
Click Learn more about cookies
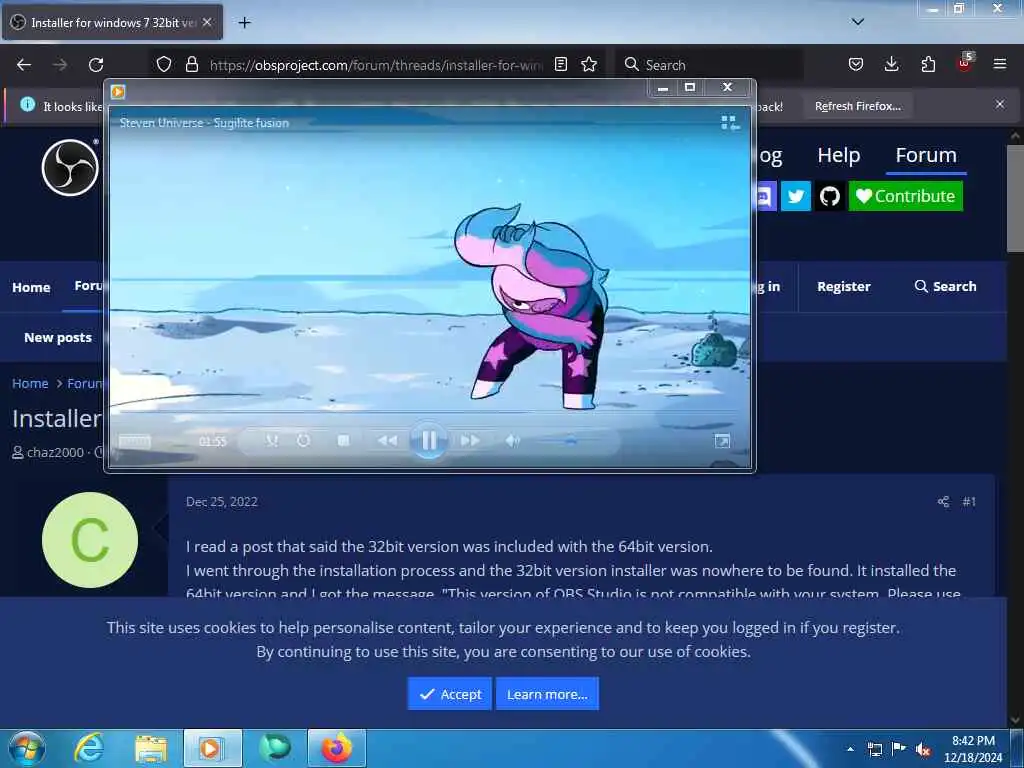pos(547,694)
